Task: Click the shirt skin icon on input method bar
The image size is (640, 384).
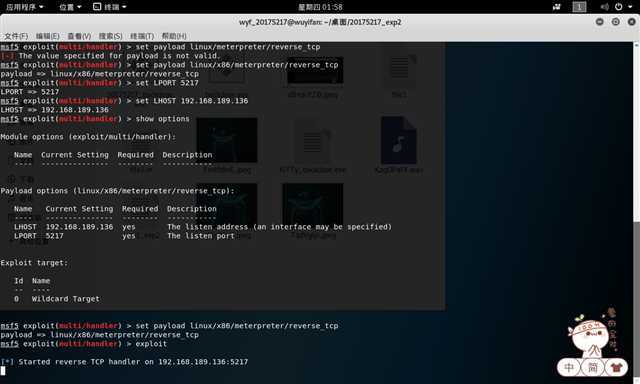Action: click(616, 368)
